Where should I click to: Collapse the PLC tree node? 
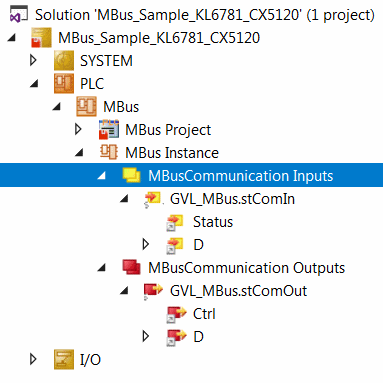click(x=34, y=83)
